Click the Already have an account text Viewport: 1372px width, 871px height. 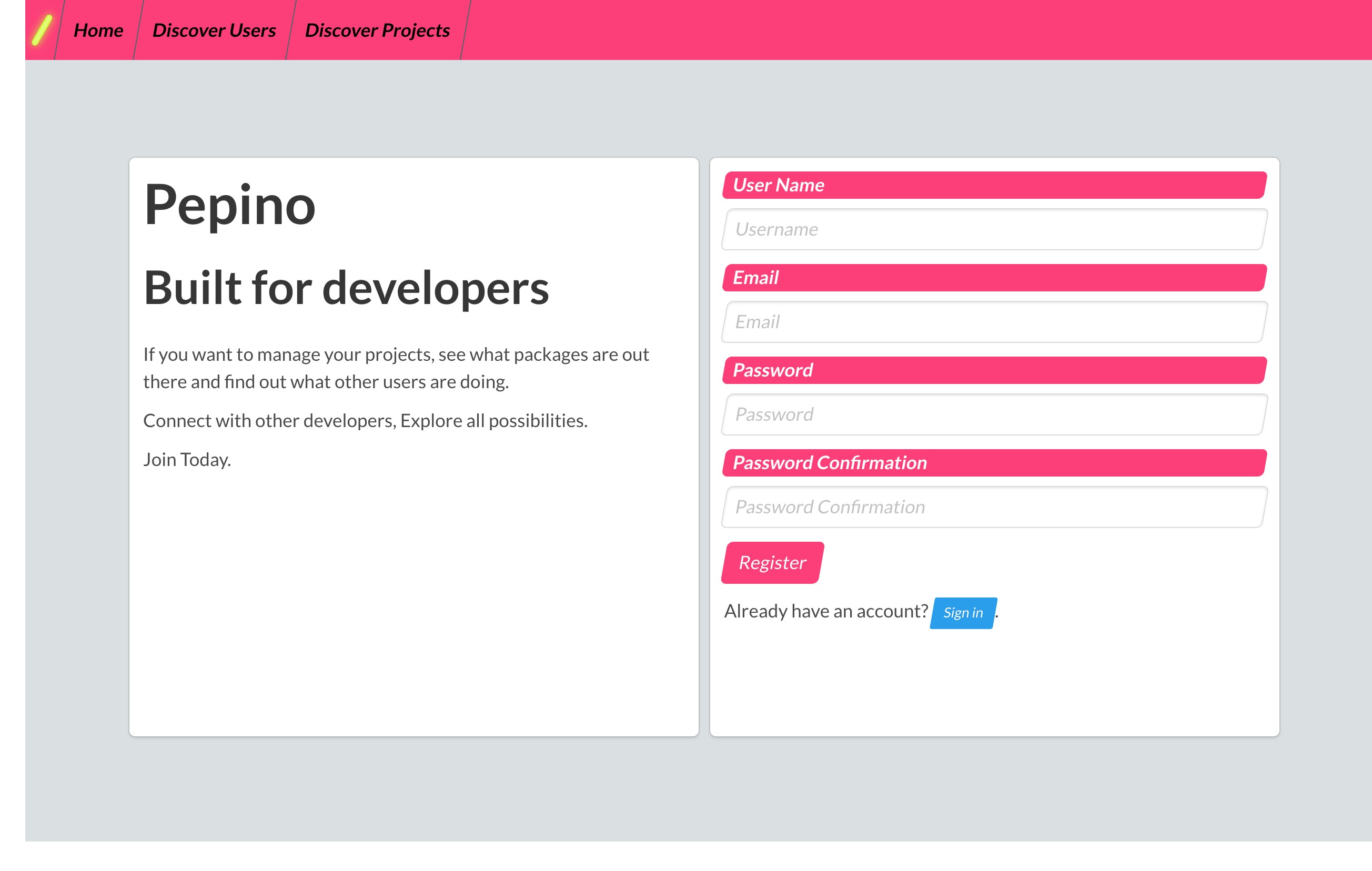point(825,611)
